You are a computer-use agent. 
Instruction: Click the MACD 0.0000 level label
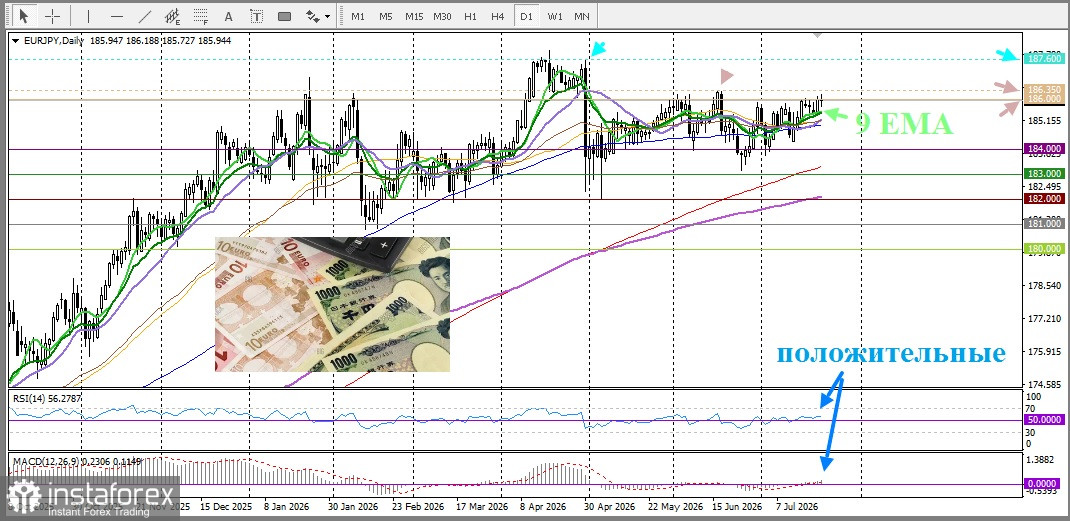coord(1044,483)
